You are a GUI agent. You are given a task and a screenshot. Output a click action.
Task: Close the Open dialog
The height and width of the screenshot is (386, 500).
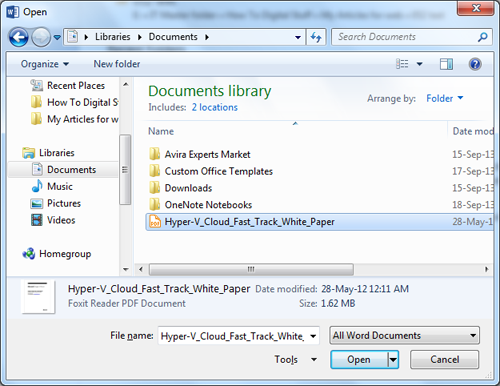tap(476, 8)
